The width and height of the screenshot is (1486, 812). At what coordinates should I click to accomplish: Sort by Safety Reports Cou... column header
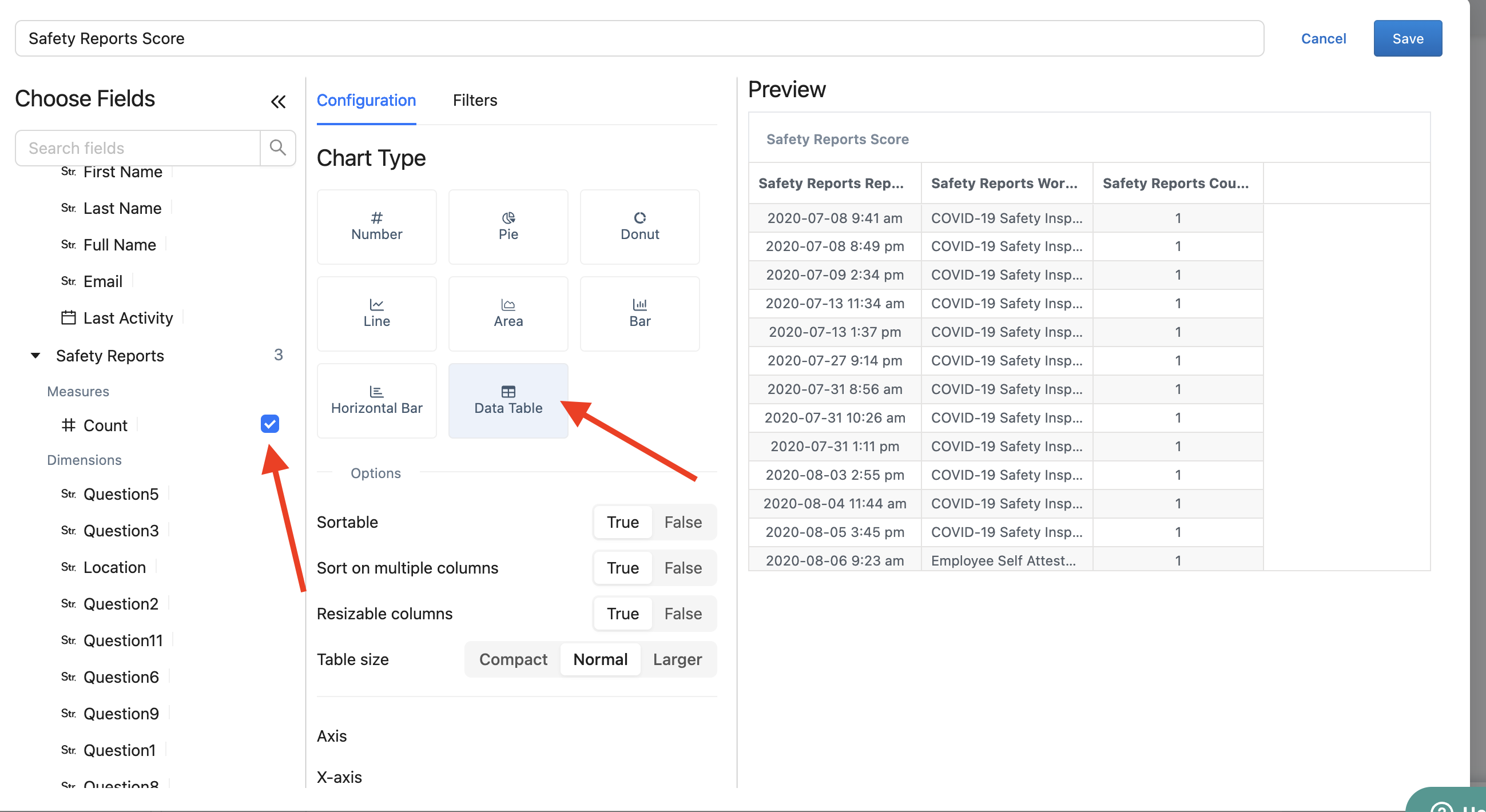coord(1178,184)
